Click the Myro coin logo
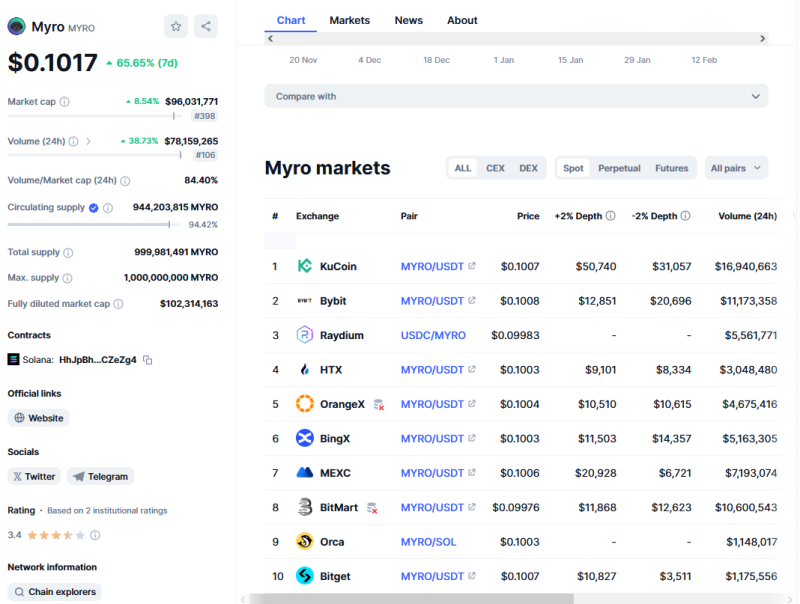The image size is (800, 604). [16, 27]
